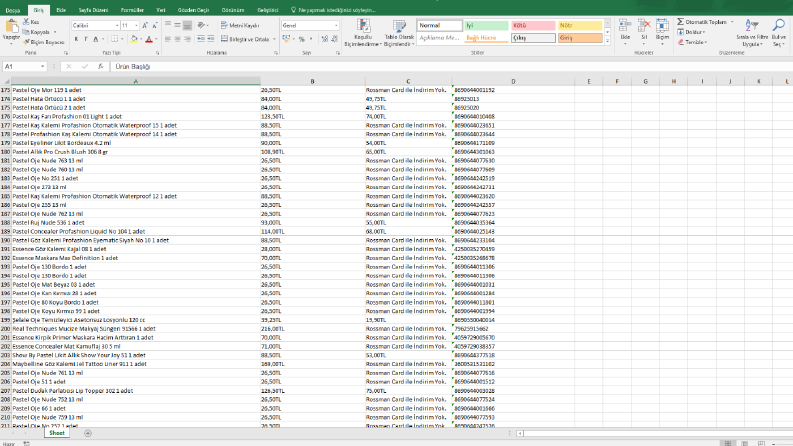Switch to the Gözden Geçir tab
793x446 pixels.
(193, 10)
